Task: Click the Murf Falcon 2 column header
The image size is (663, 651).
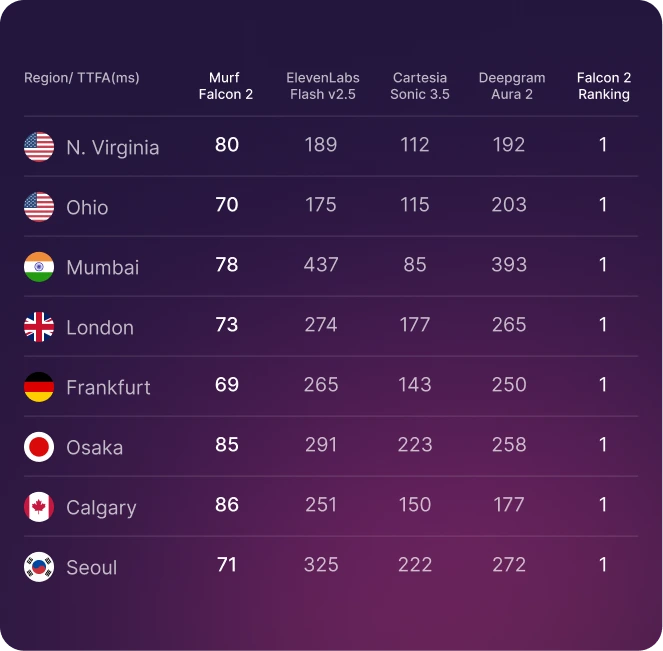Action: coord(225,86)
